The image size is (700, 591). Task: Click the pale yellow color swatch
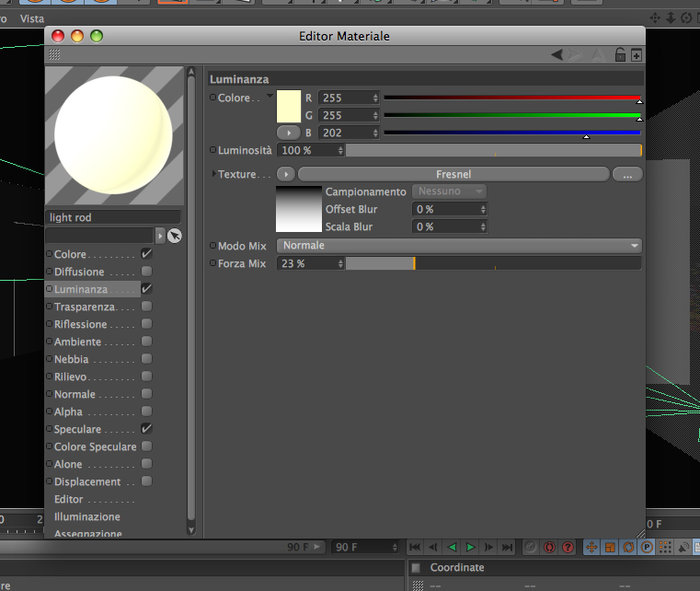[289, 106]
